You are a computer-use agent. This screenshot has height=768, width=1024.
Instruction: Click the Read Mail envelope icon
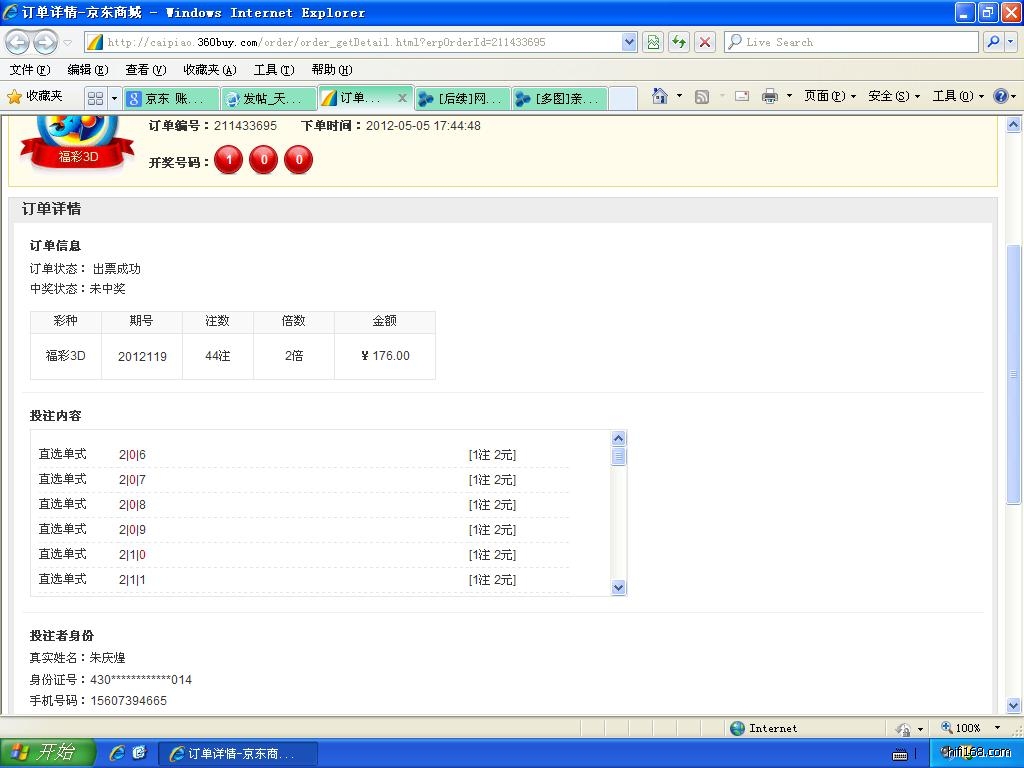(742, 96)
